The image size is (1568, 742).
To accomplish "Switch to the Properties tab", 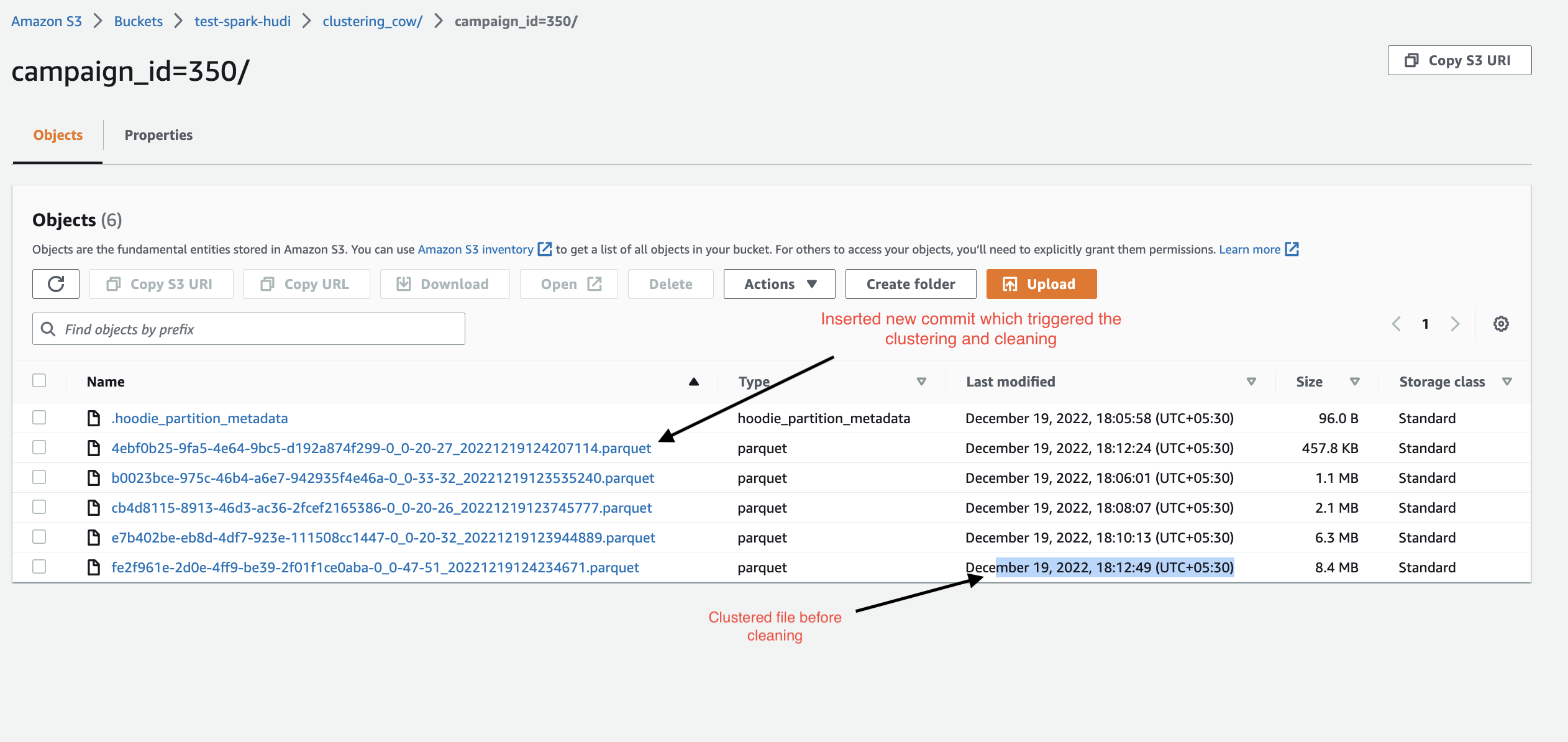I will click(x=158, y=135).
